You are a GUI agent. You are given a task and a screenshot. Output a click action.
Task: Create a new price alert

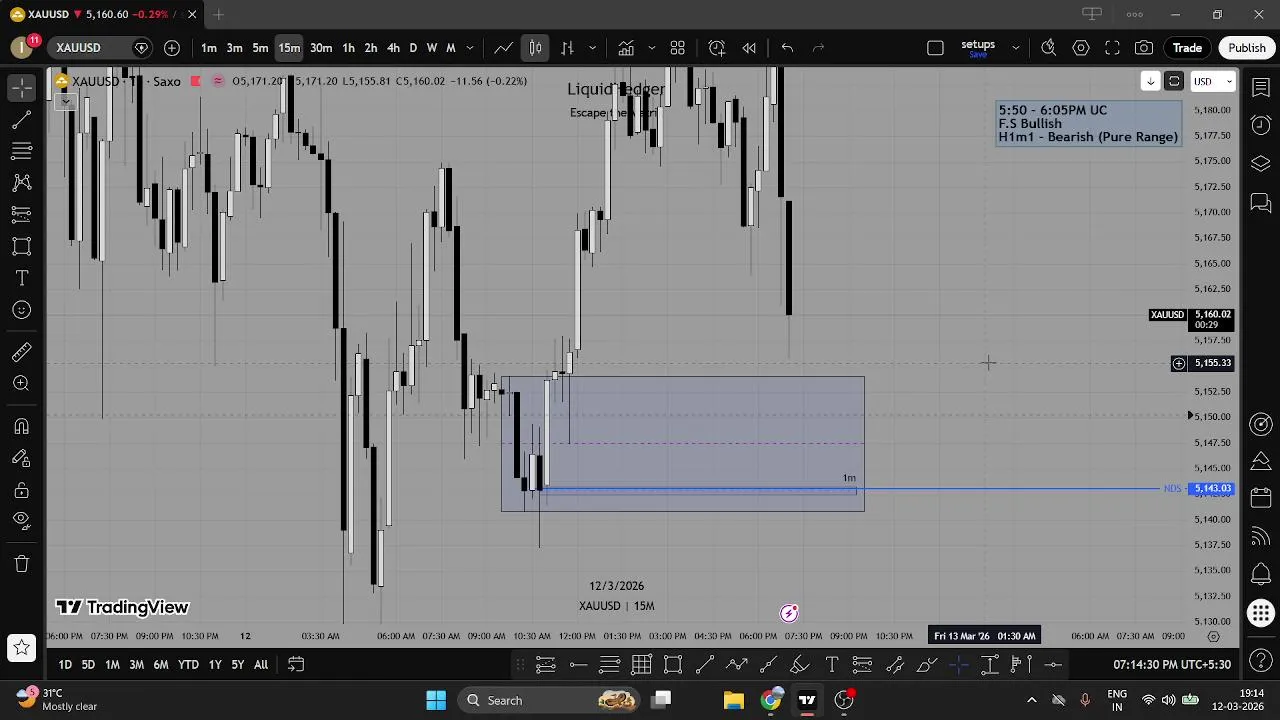point(717,48)
